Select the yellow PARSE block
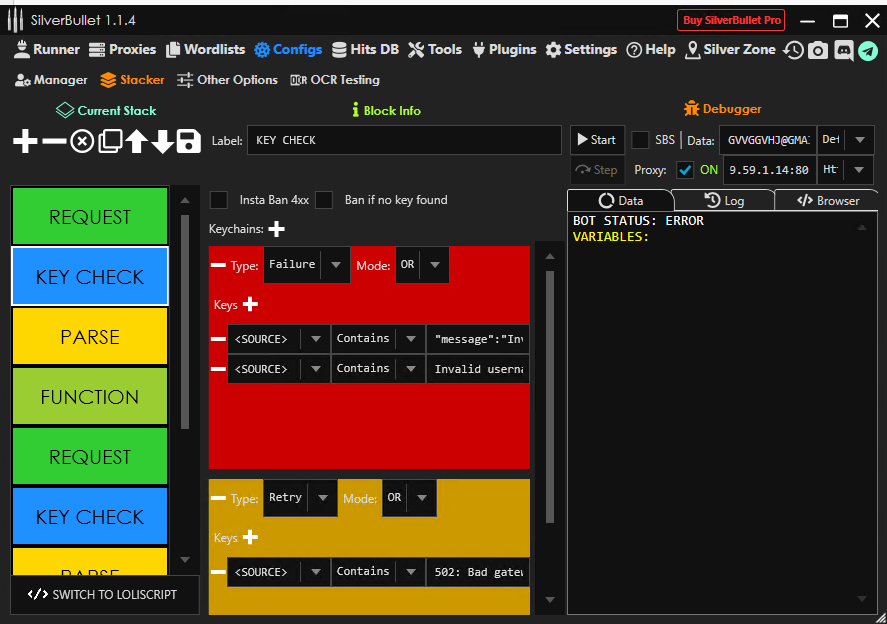Viewport: 887px width, 624px height. (x=90, y=337)
